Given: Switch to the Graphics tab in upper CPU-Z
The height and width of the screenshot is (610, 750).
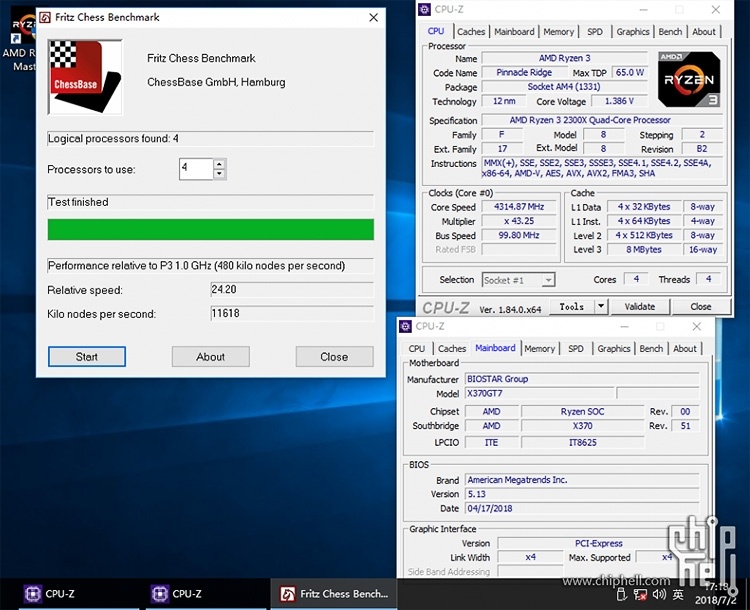Looking at the screenshot, I should [632, 32].
